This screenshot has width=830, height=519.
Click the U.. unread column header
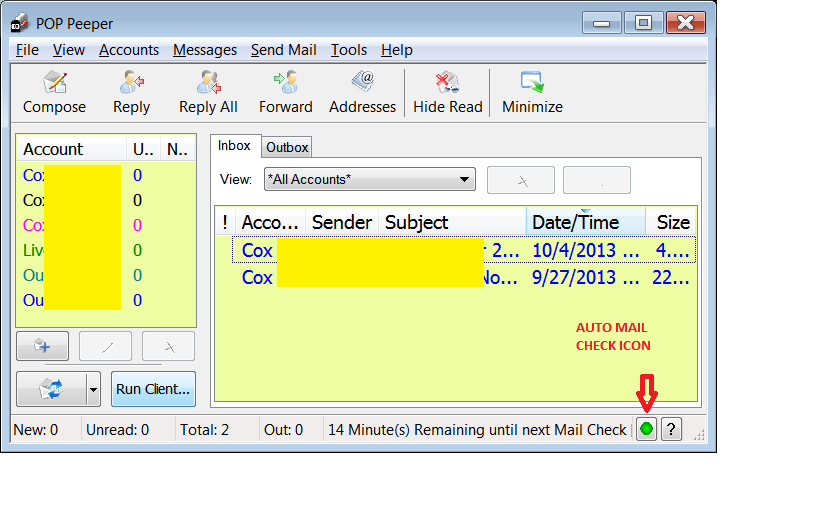tap(143, 149)
